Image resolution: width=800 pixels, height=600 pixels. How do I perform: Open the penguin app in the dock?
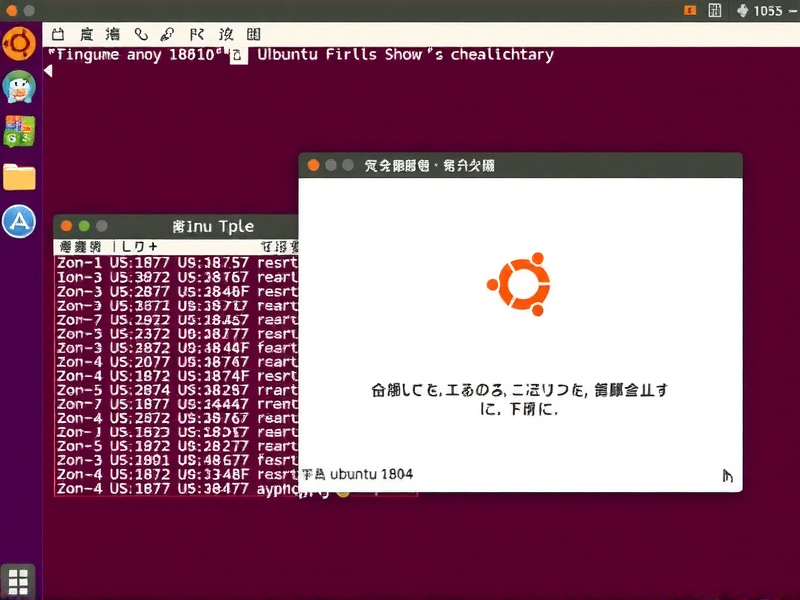coord(19,85)
